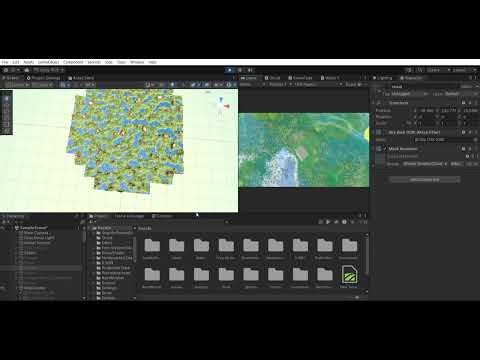This screenshot has width=480, height=360.
Task: Open the account icon dropdown
Action: coord(14,70)
